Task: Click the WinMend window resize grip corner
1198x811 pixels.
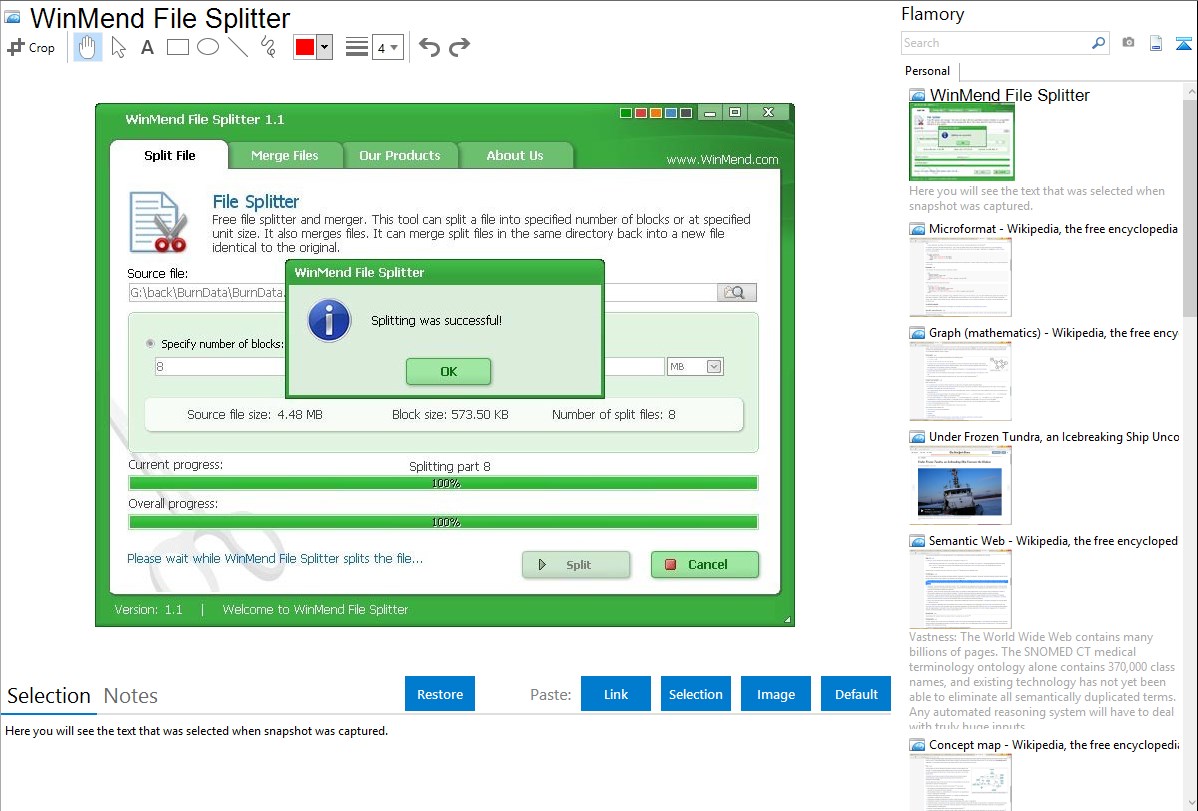Action: [788, 620]
